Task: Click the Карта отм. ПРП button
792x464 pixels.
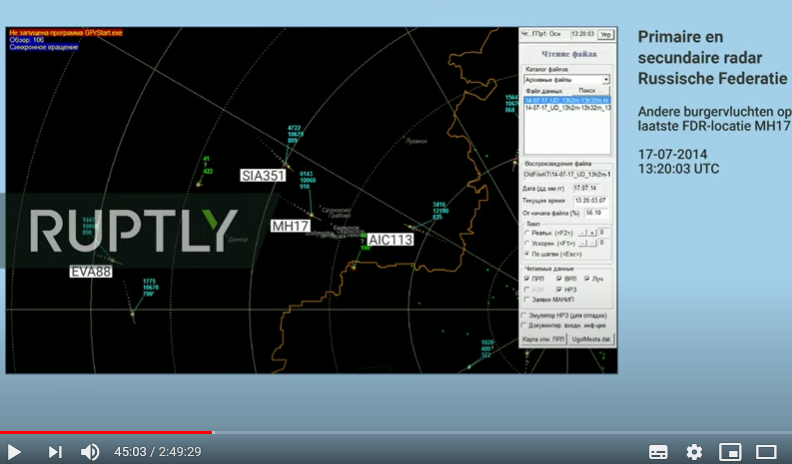Action: pos(543,339)
